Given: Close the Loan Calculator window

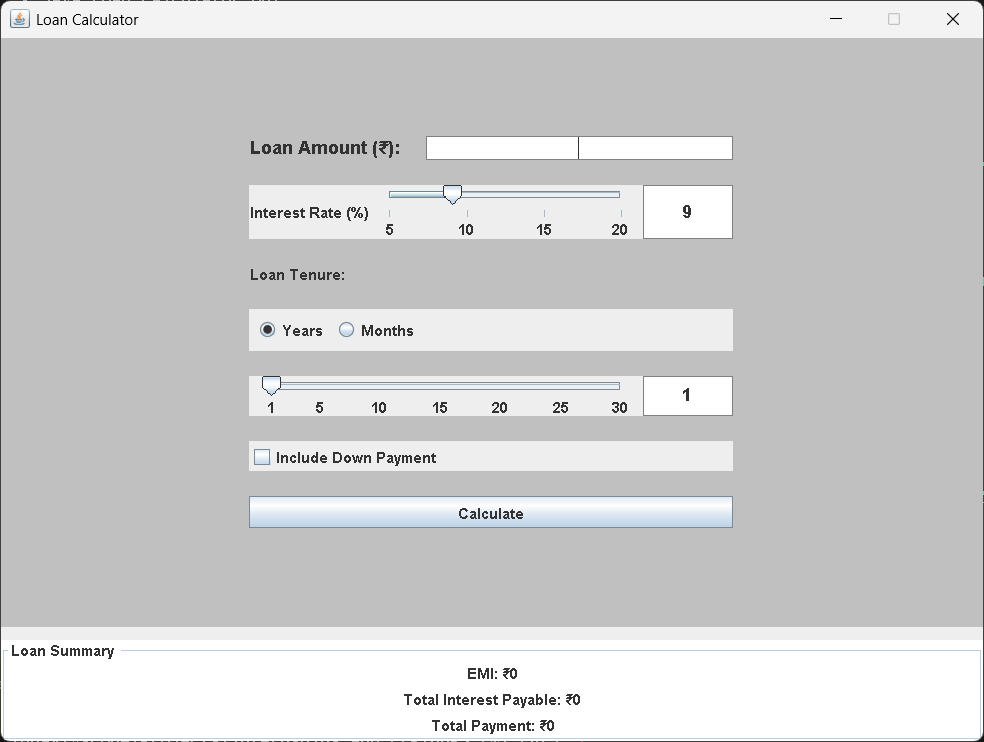Looking at the screenshot, I should (953, 19).
